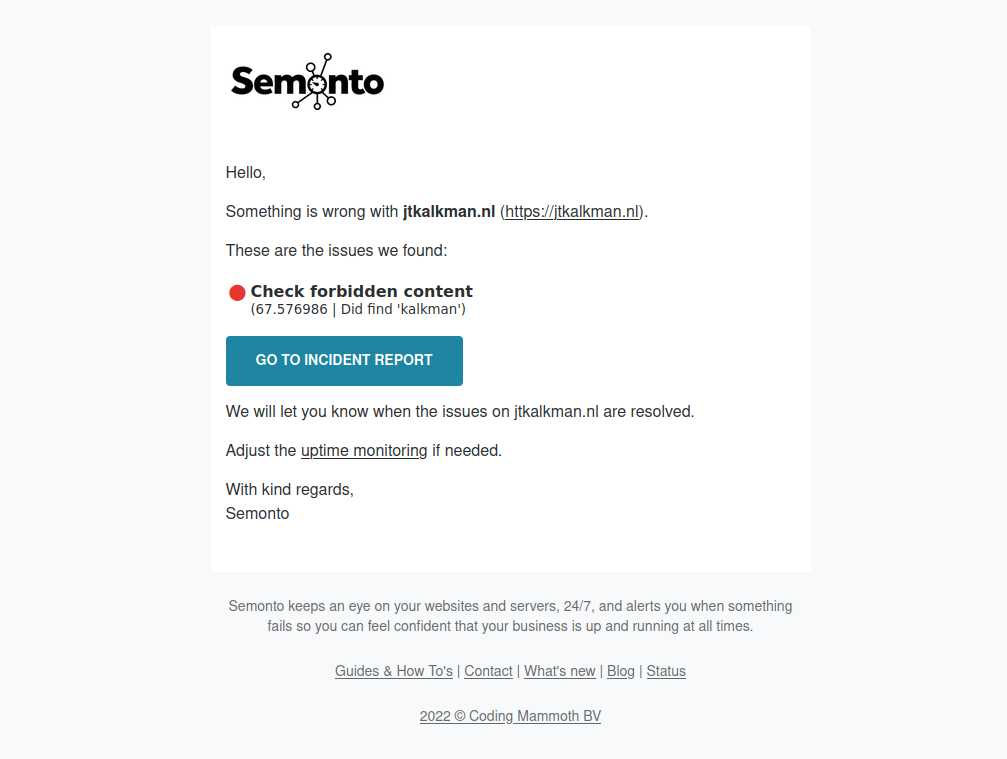Open the Guides & How To's page
Viewport: 1007px width, 759px height.
393,671
